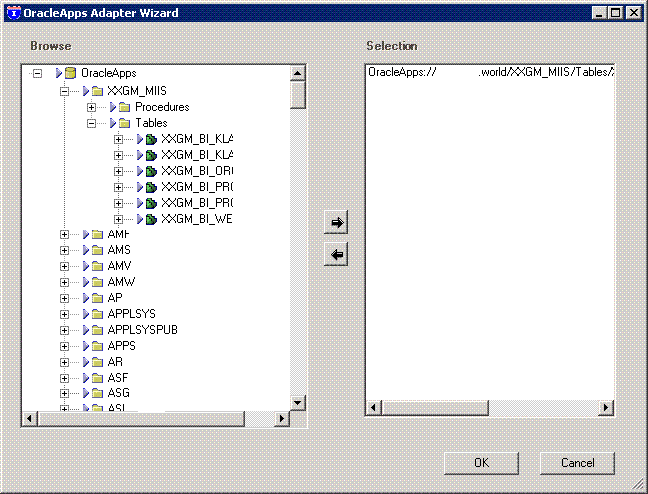Click Browse tree scroll down arrow
The width and height of the screenshot is (648, 494).
point(298,403)
